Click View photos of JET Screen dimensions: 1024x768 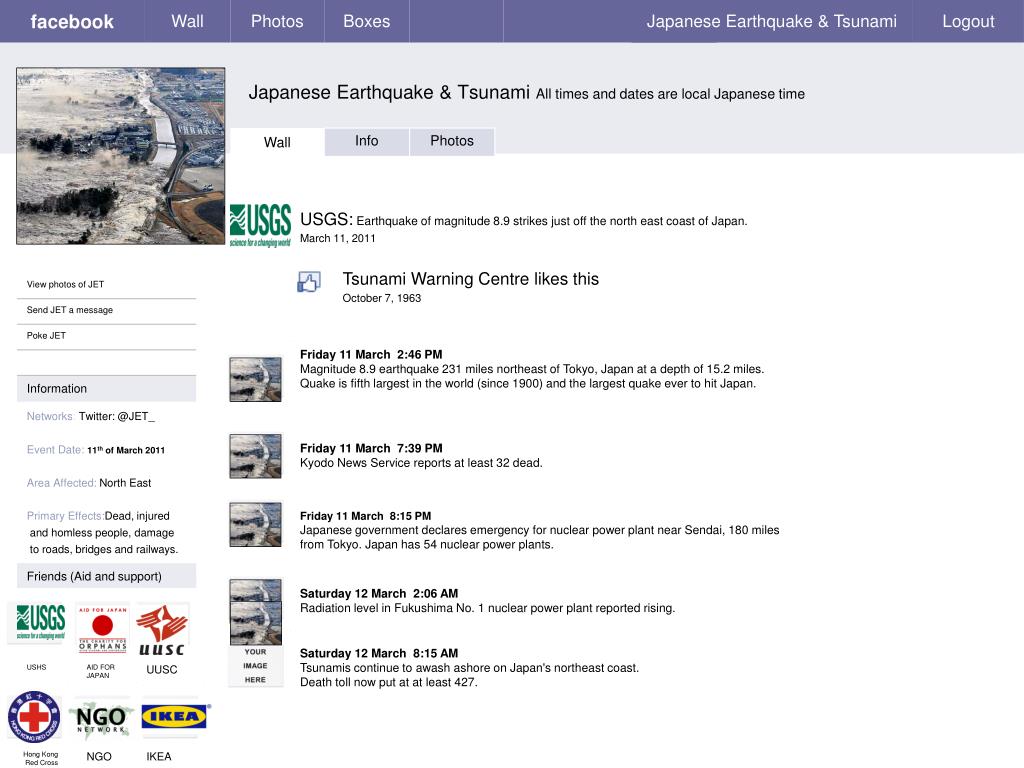[65, 284]
